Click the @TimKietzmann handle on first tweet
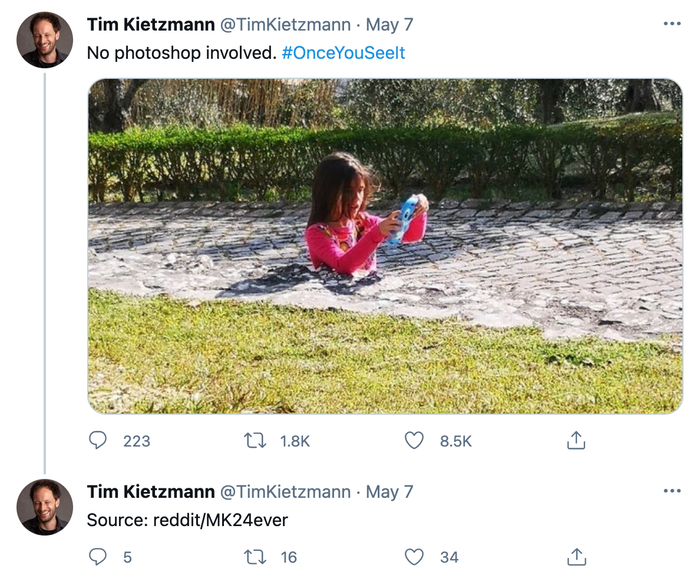Screen dimensions: 700x582 (285, 24)
